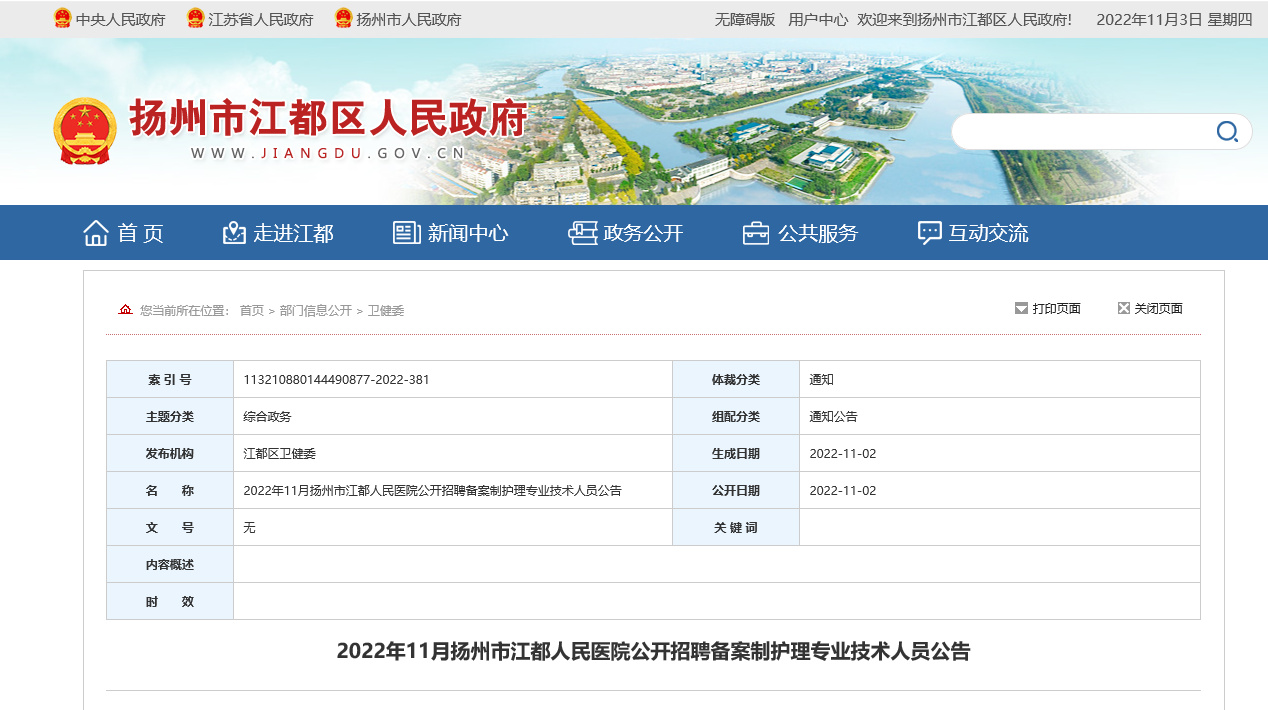Viewport: 1268px width, 710px height.
Task: Open the 新闻中心 navigation menu
Action: point(468,233)
